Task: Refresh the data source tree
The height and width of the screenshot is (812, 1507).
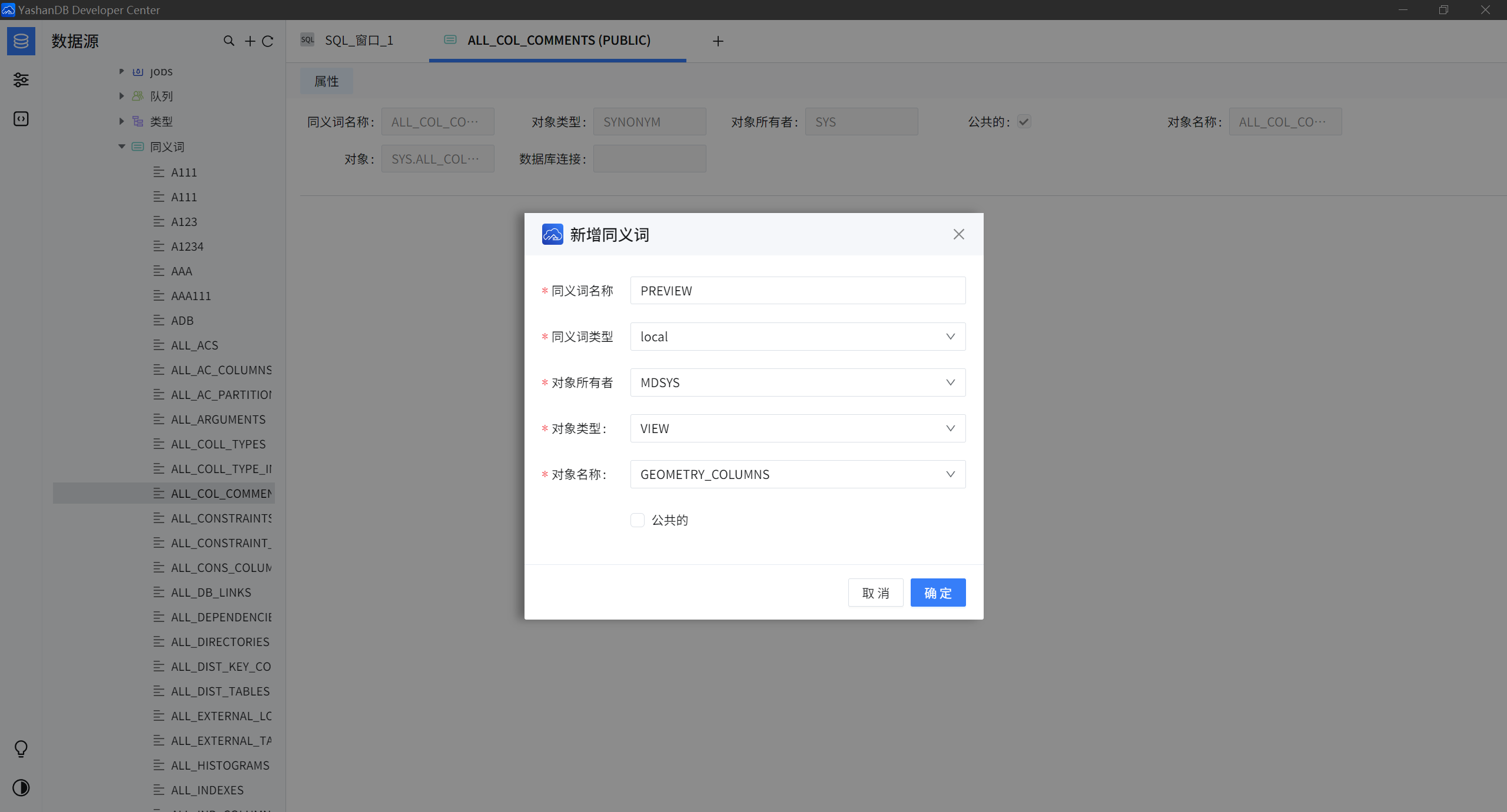Action: point(268,41)
